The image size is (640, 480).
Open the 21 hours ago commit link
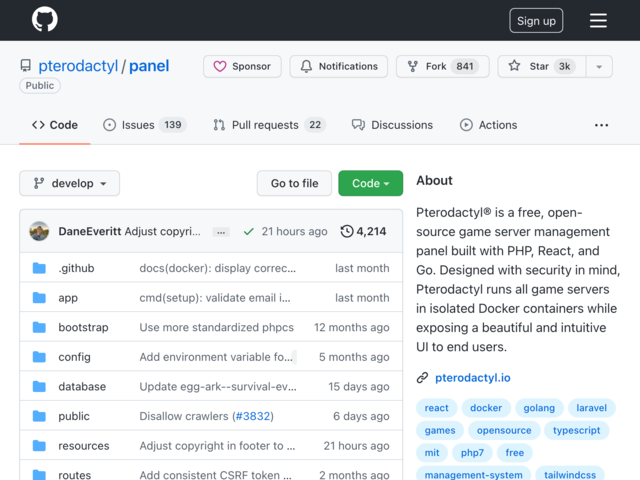coord(294,231)
